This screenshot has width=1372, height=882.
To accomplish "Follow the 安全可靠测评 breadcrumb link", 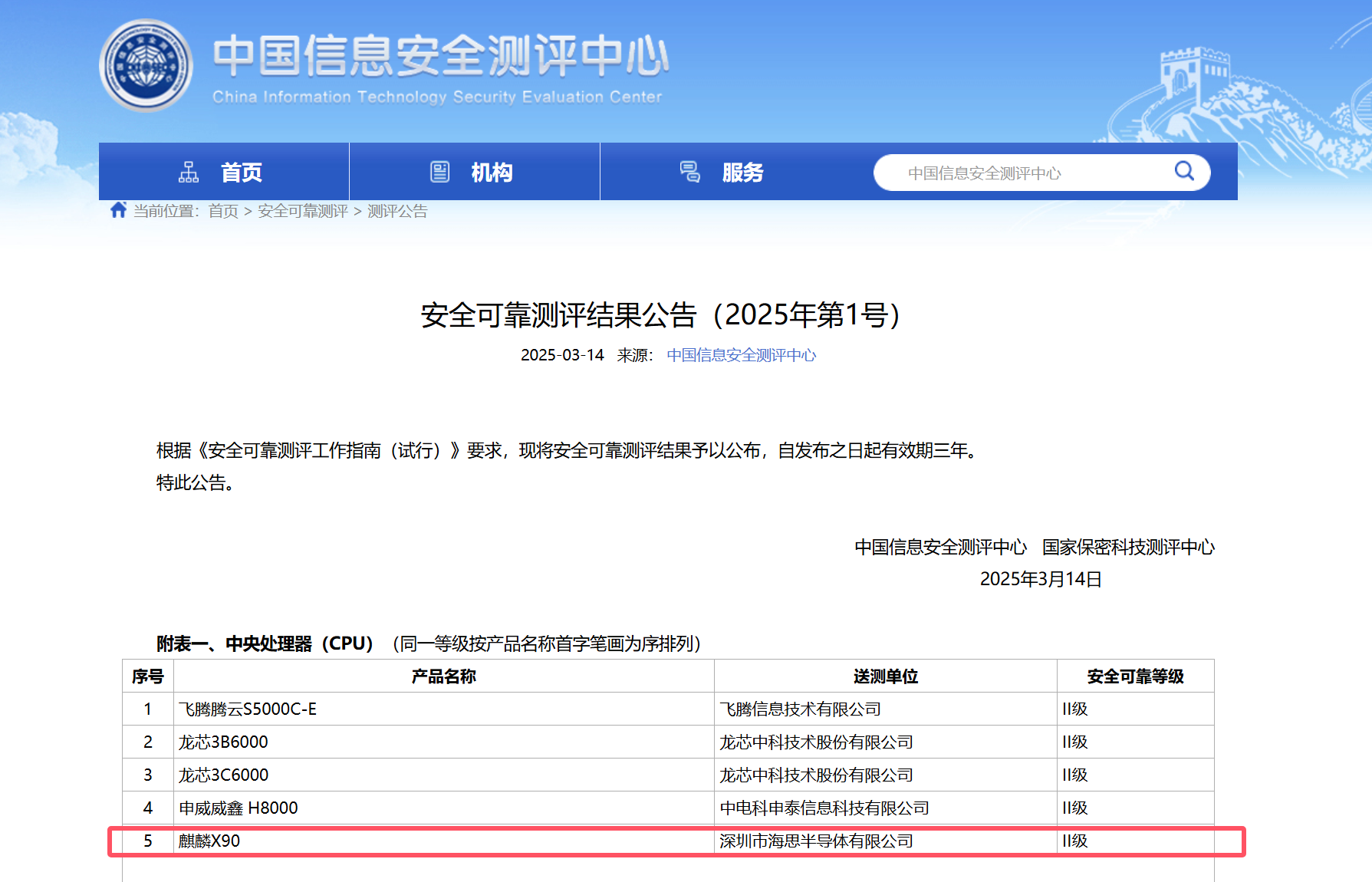I will pos(302,211).
